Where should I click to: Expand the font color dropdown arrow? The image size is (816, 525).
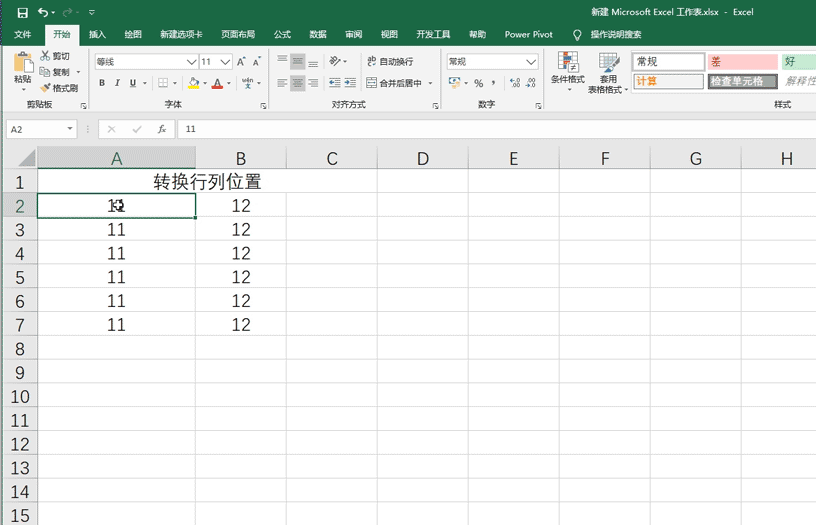[x=229, y=83]
